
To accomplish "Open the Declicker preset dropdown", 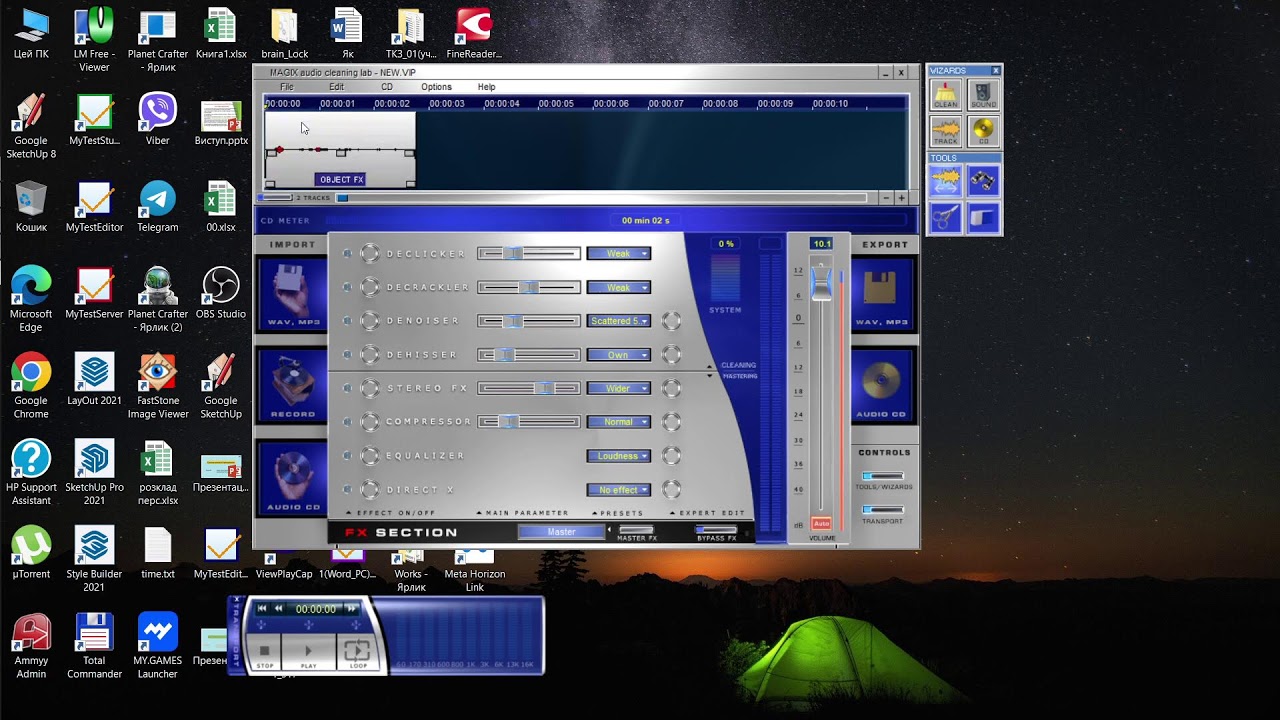I will coord(619,254).
